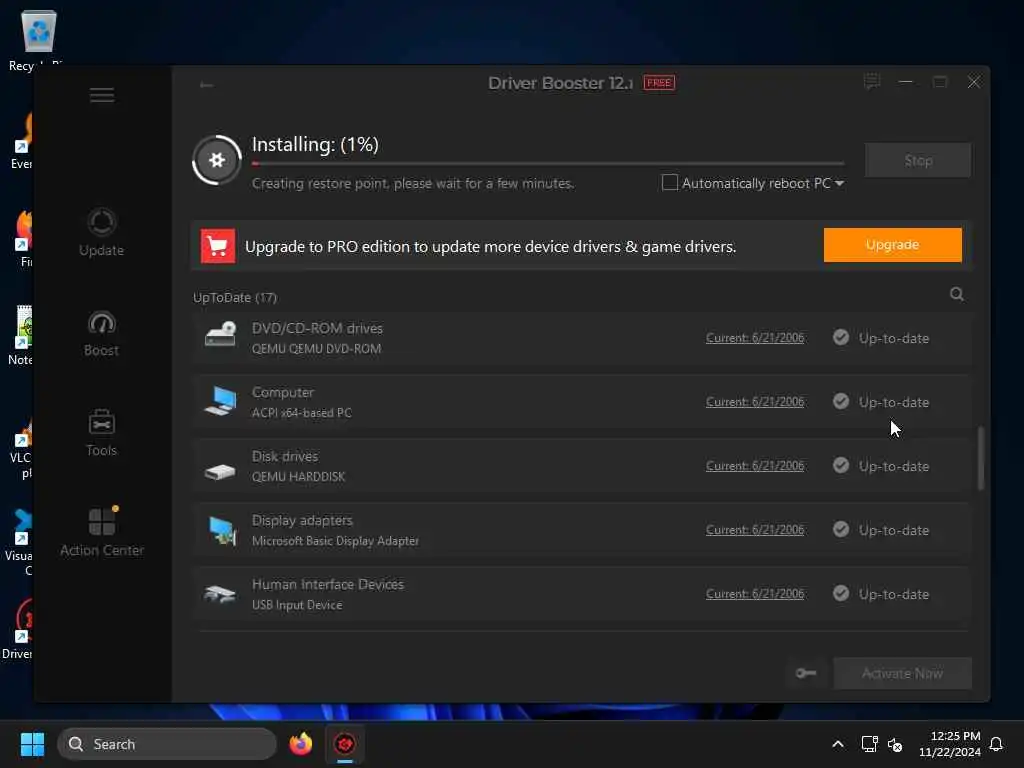This screenshot has height=768, width=1024.
Task: Click the Recycle Bin desktop icon
Action: click(37, 39)
